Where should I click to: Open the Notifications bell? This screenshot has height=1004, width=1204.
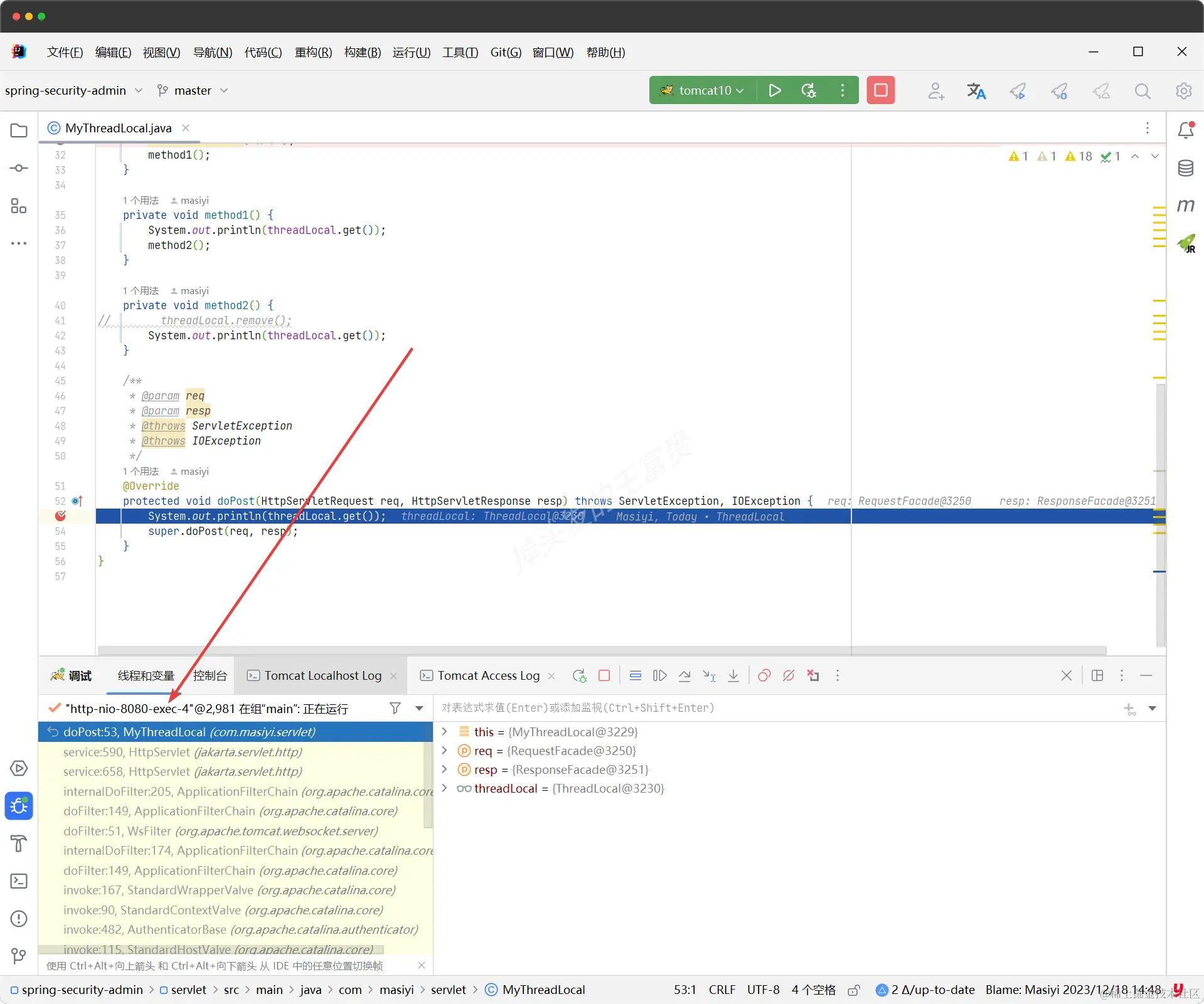point(1186,130)
